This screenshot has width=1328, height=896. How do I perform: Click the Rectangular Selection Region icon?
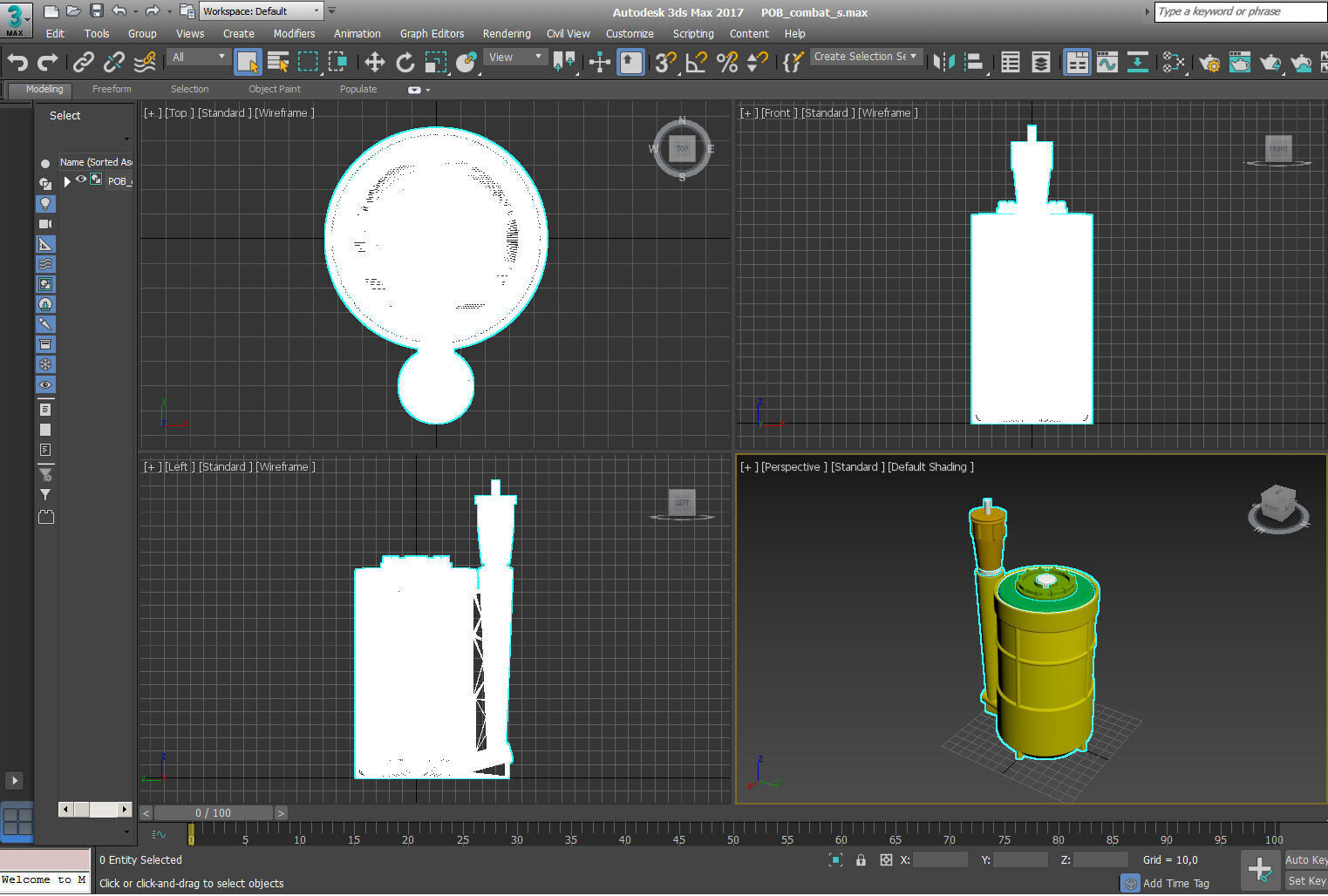308,62
